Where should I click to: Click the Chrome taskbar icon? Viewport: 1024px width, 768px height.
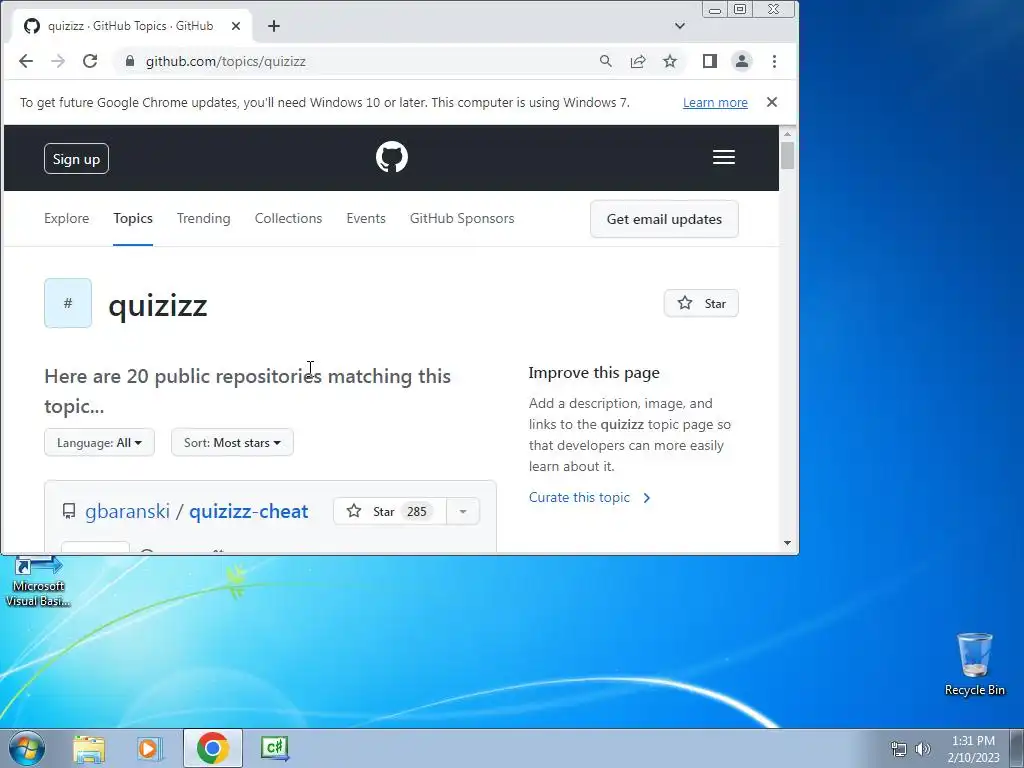tap(213, 748)
